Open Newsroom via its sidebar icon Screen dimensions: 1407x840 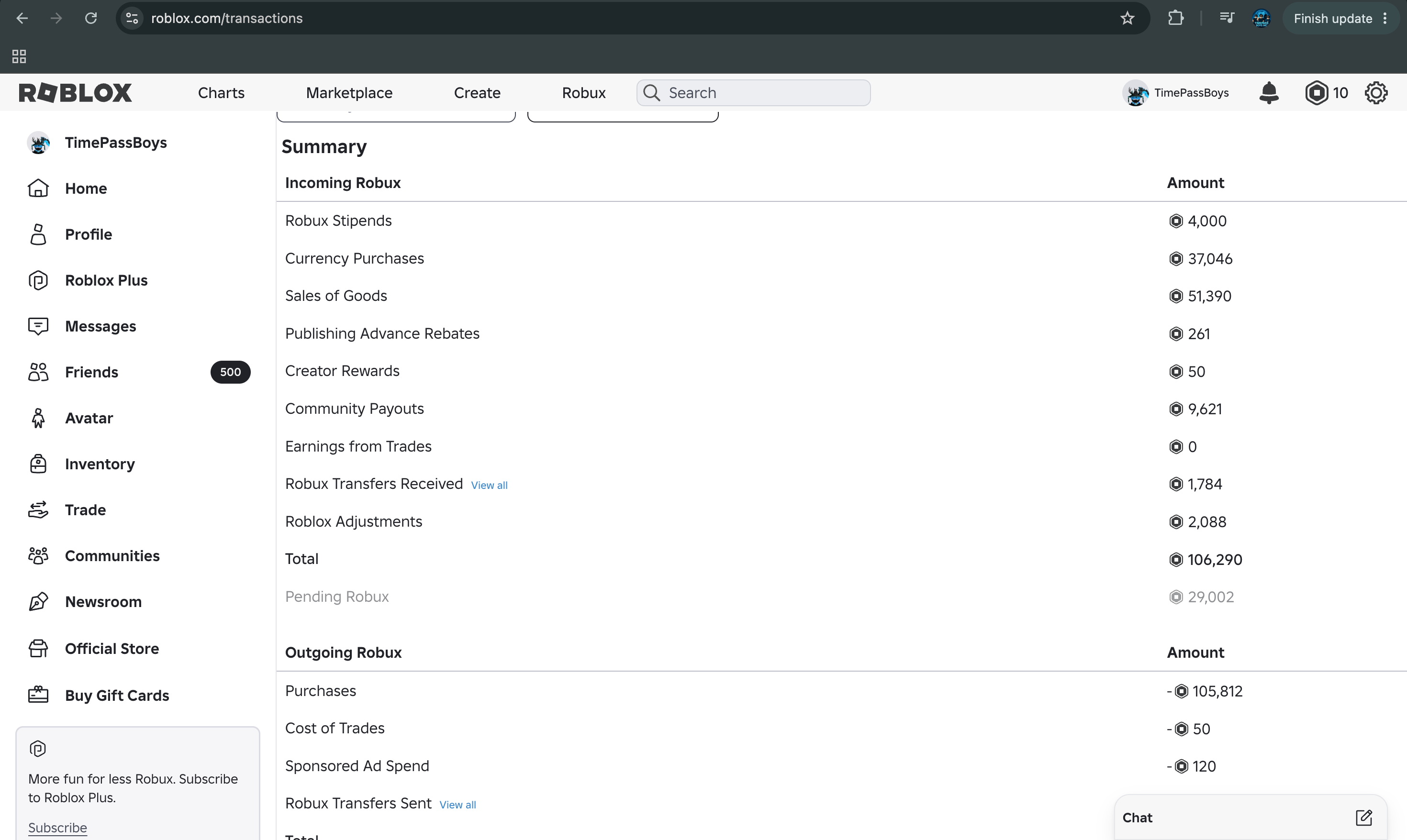[38, 602]
